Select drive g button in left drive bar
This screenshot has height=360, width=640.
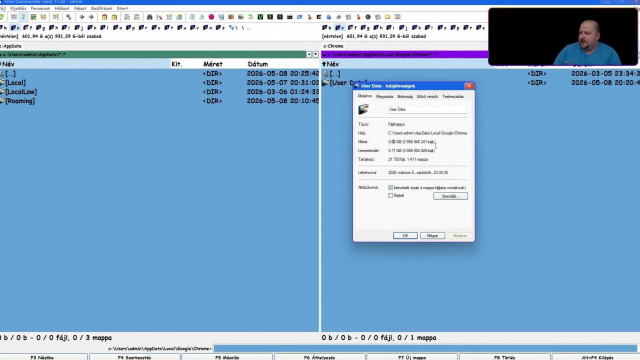coord(40,28)
